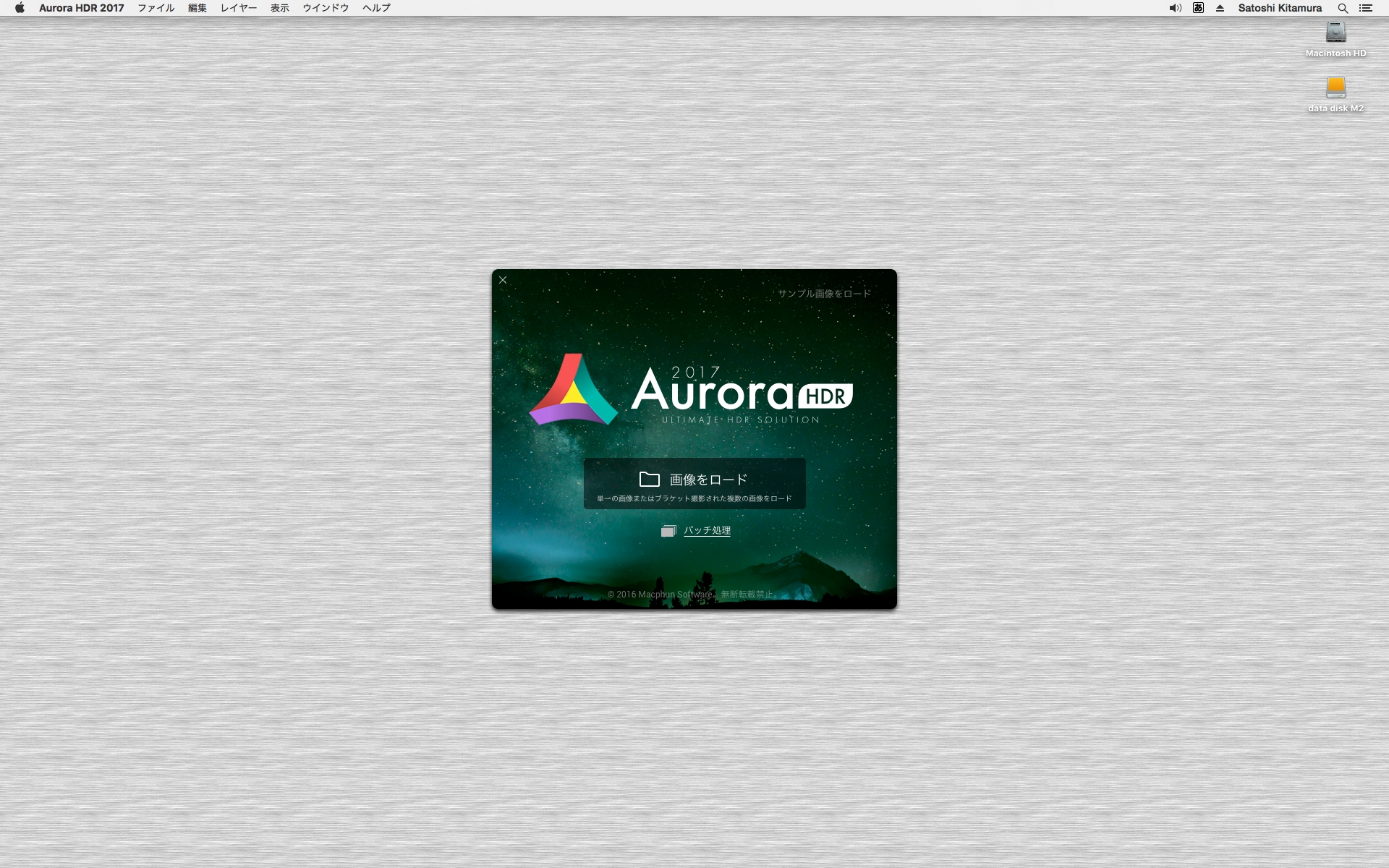Click the volume speaker icon in menu bar
Viewport: 1389px width, 868px height.
(x=1175, y=8)
